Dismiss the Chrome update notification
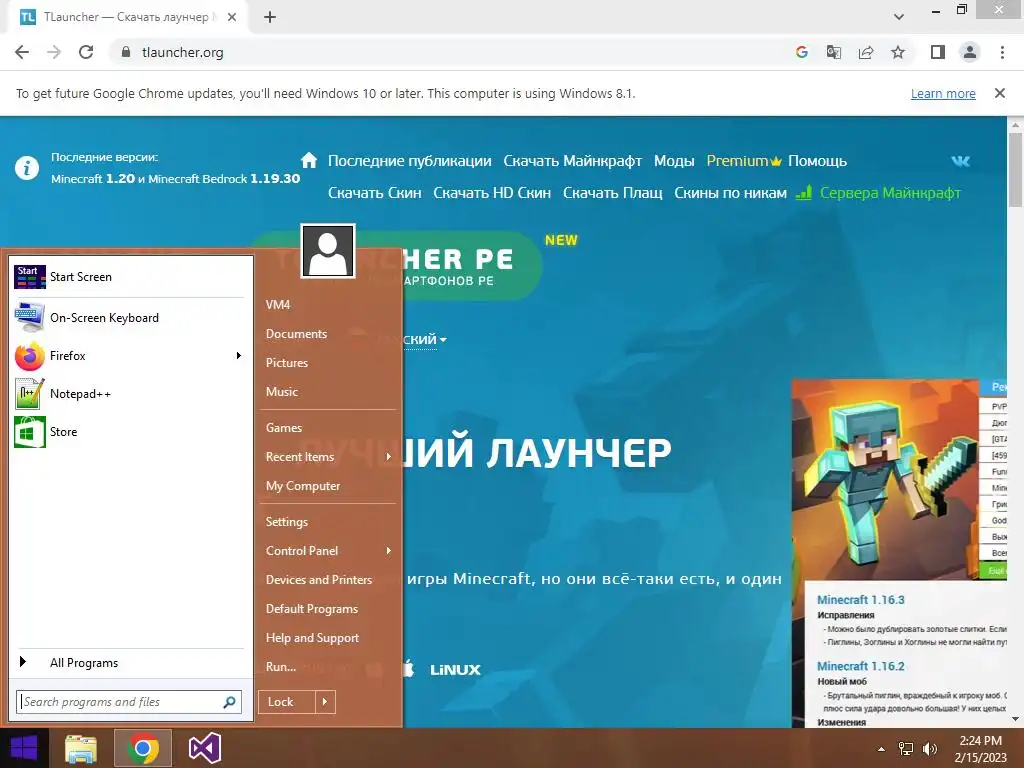 (1000, 93)
